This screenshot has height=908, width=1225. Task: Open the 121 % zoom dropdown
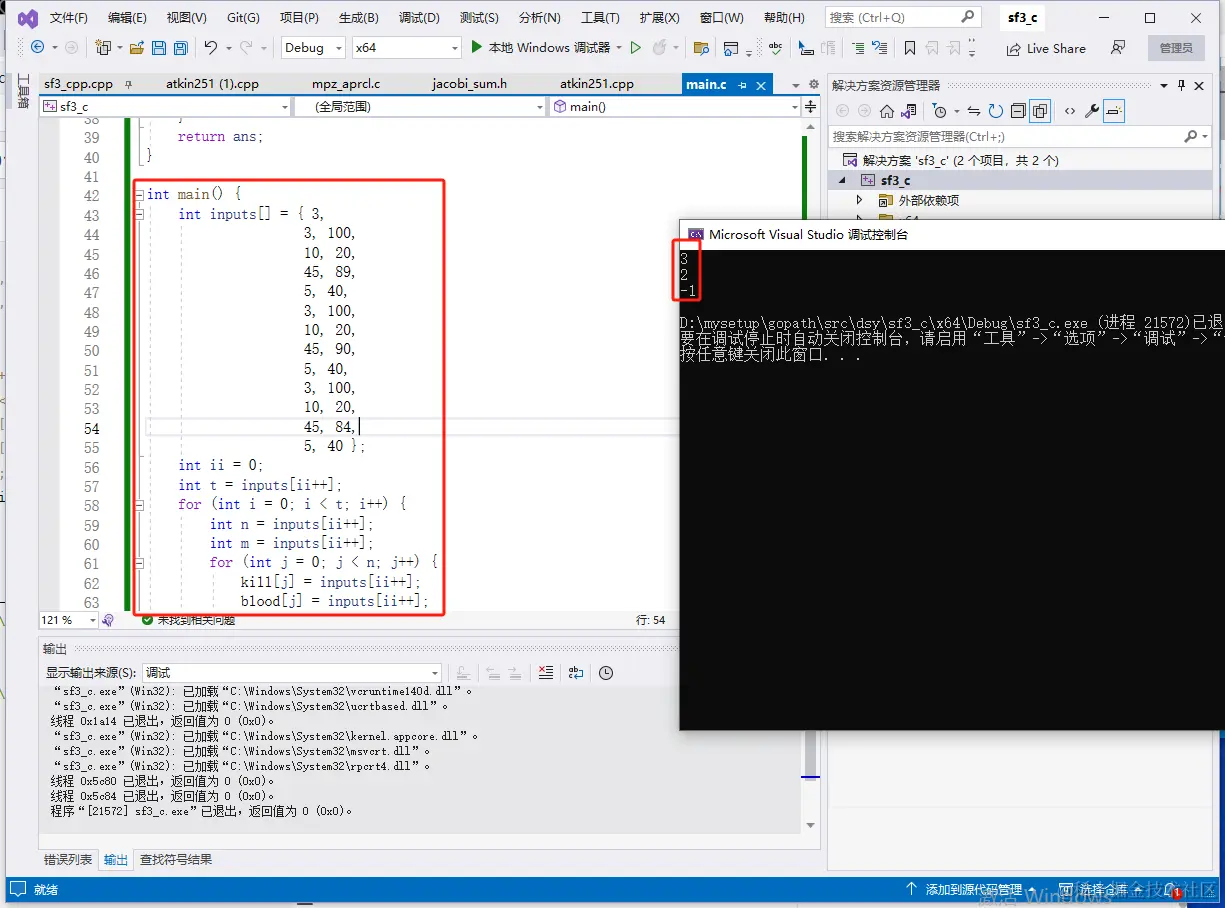pyautogui.click(x=69, y=620)
